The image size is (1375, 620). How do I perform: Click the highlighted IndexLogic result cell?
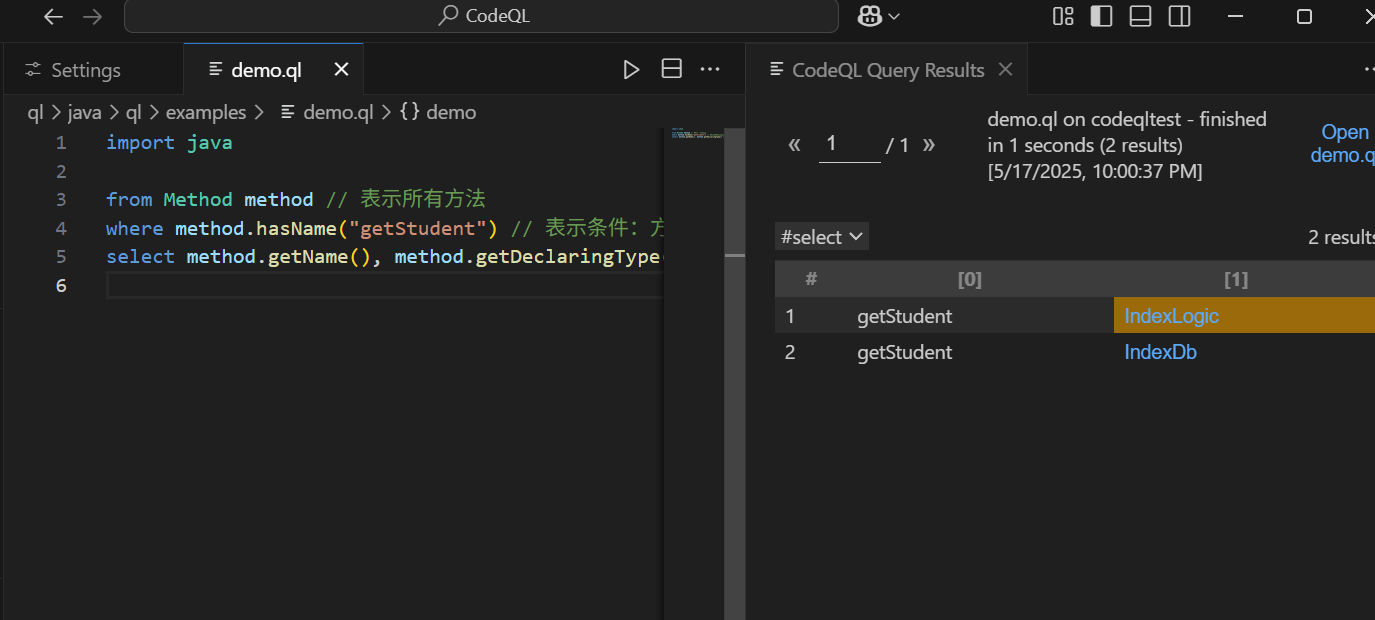coord(1171,315)
